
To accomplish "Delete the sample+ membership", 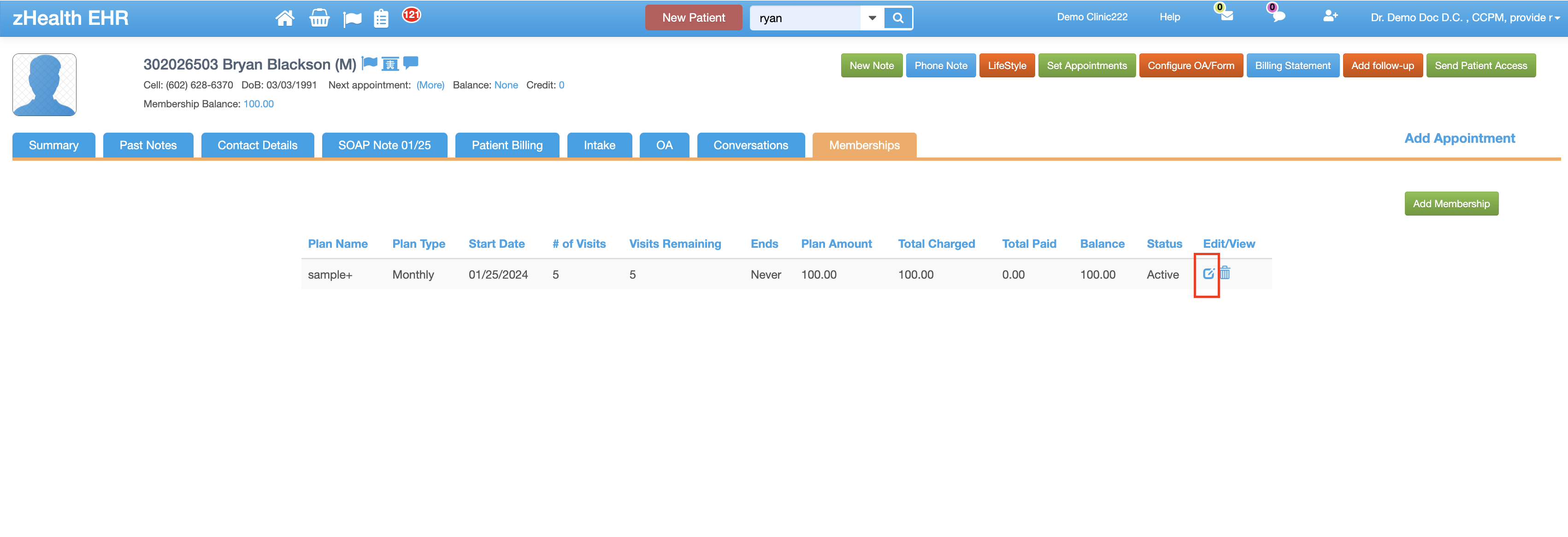I will click(x=1225, y=273).
